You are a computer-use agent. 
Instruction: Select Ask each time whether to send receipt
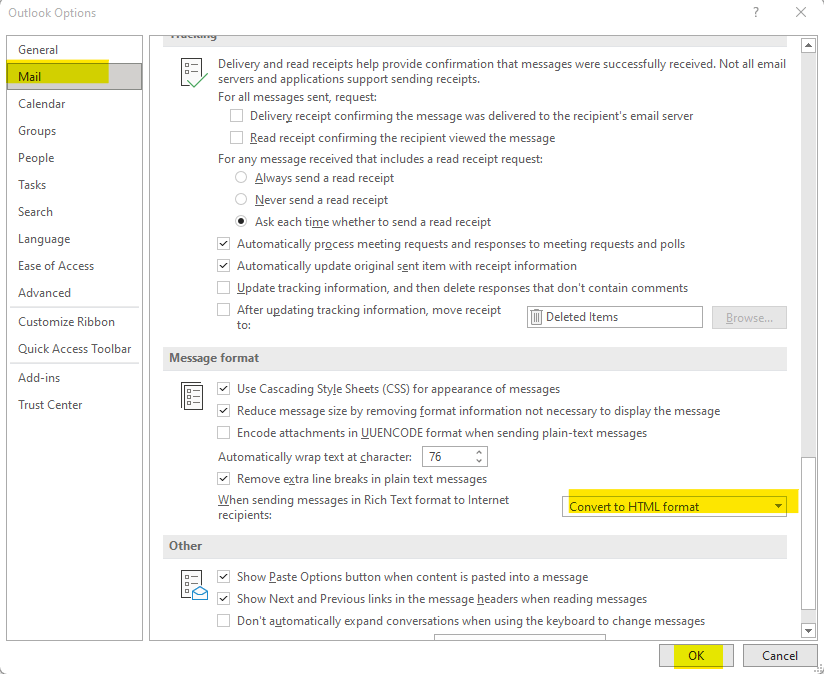241,221
